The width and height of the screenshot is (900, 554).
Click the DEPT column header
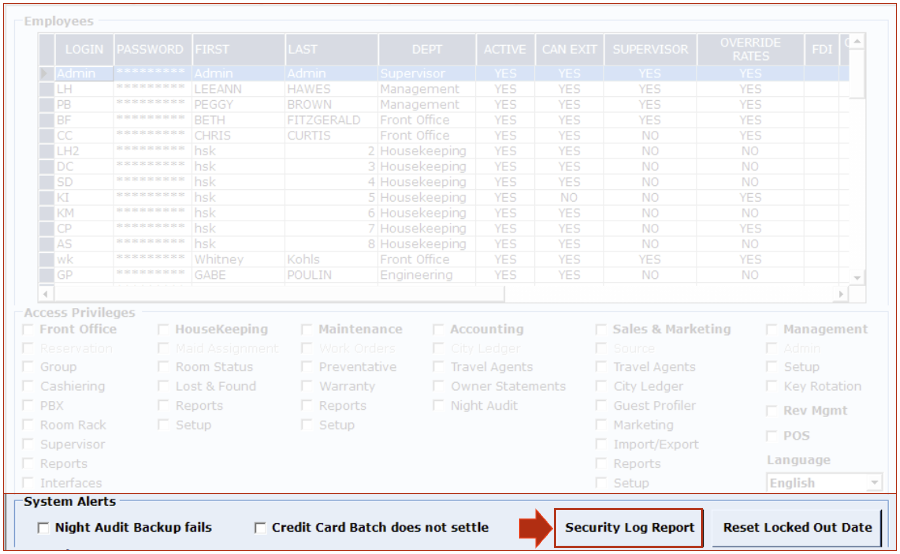[426, 49]
